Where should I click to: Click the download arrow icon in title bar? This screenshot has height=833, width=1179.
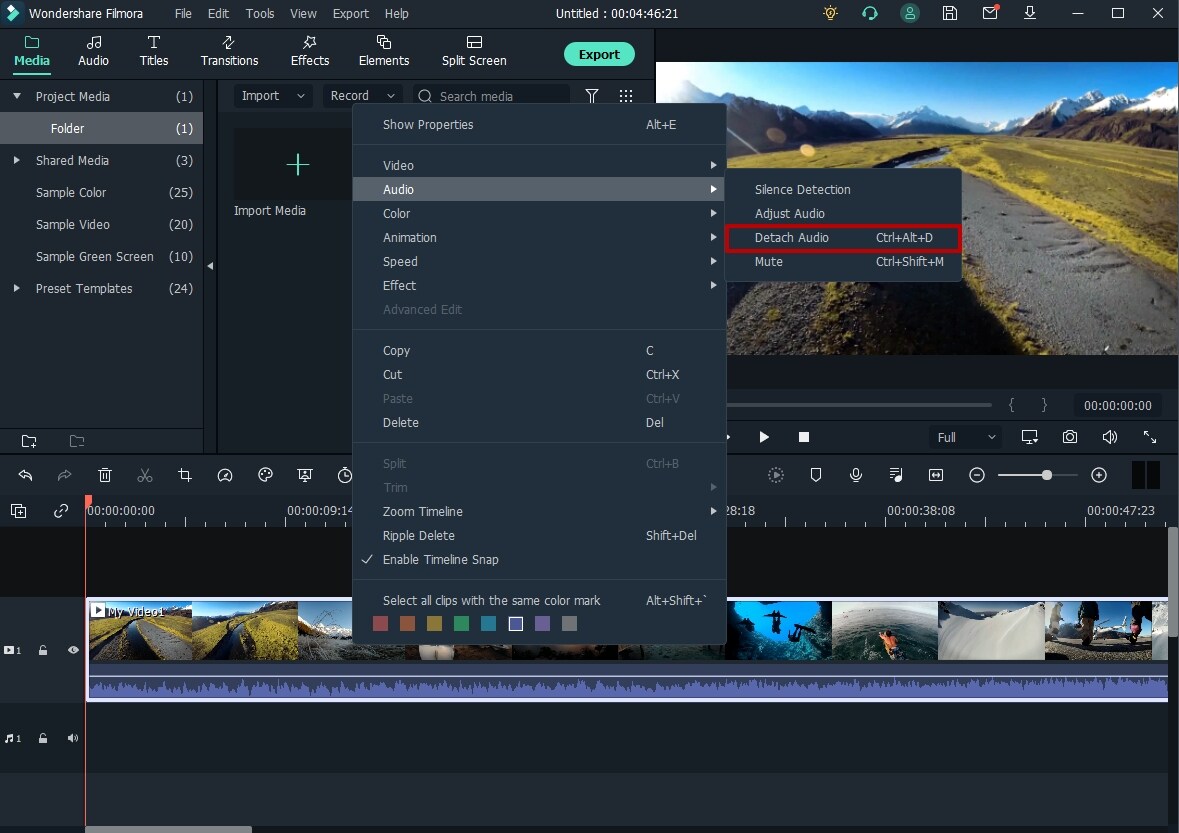[x=1030, y=13]
